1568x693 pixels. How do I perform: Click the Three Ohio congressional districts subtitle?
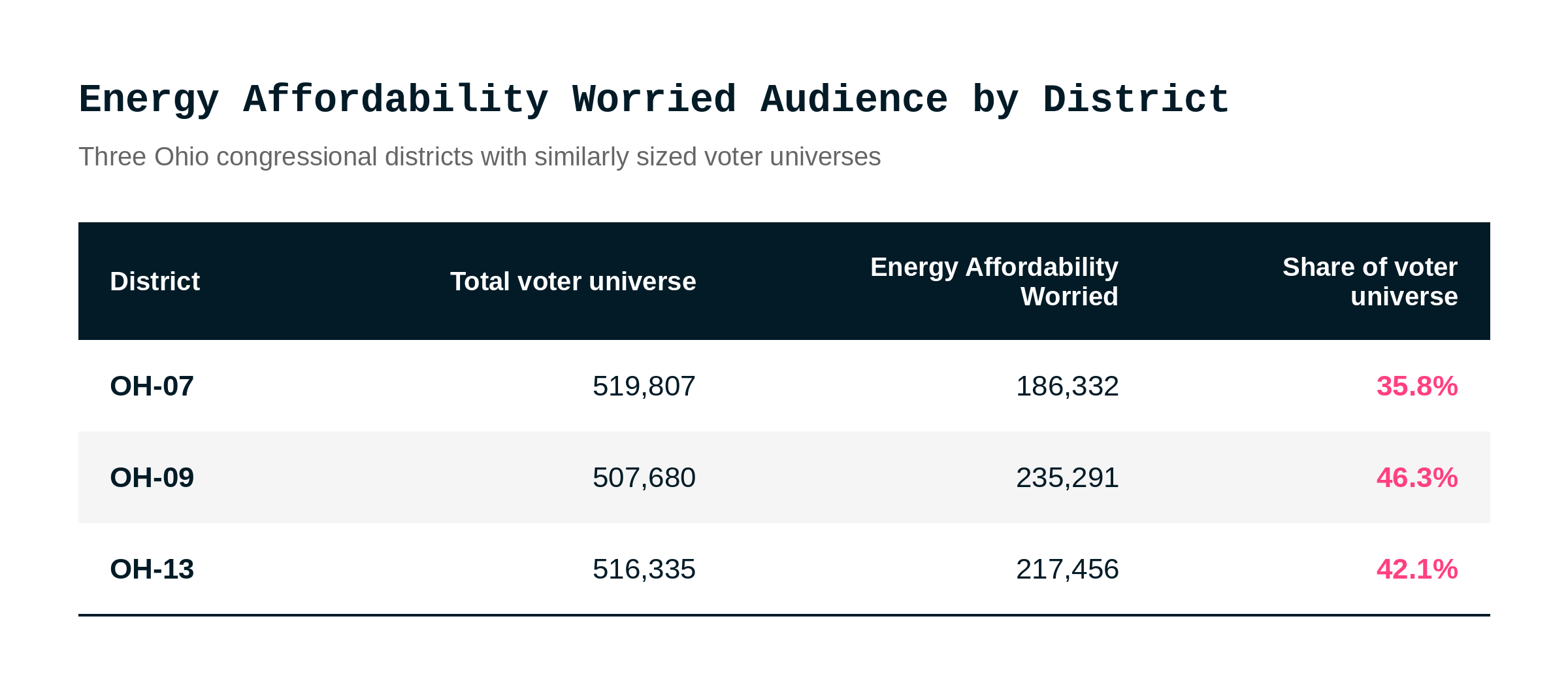coord(480,158)
